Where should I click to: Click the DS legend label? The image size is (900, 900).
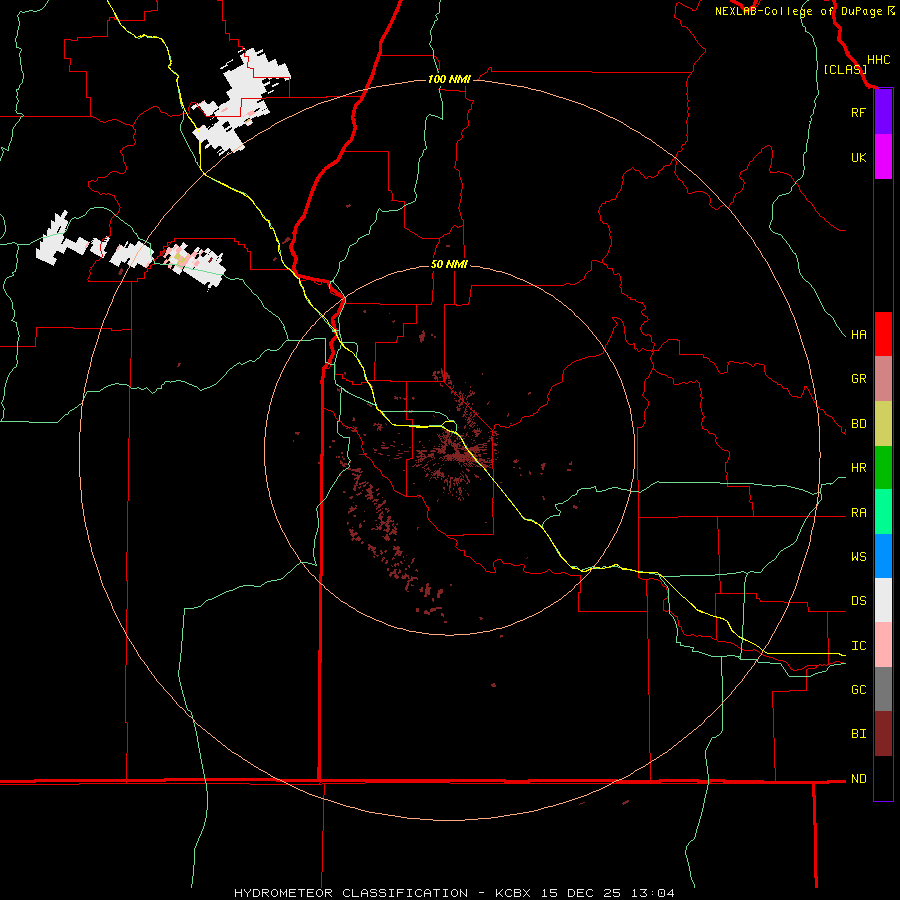click(x=858, y=601)
